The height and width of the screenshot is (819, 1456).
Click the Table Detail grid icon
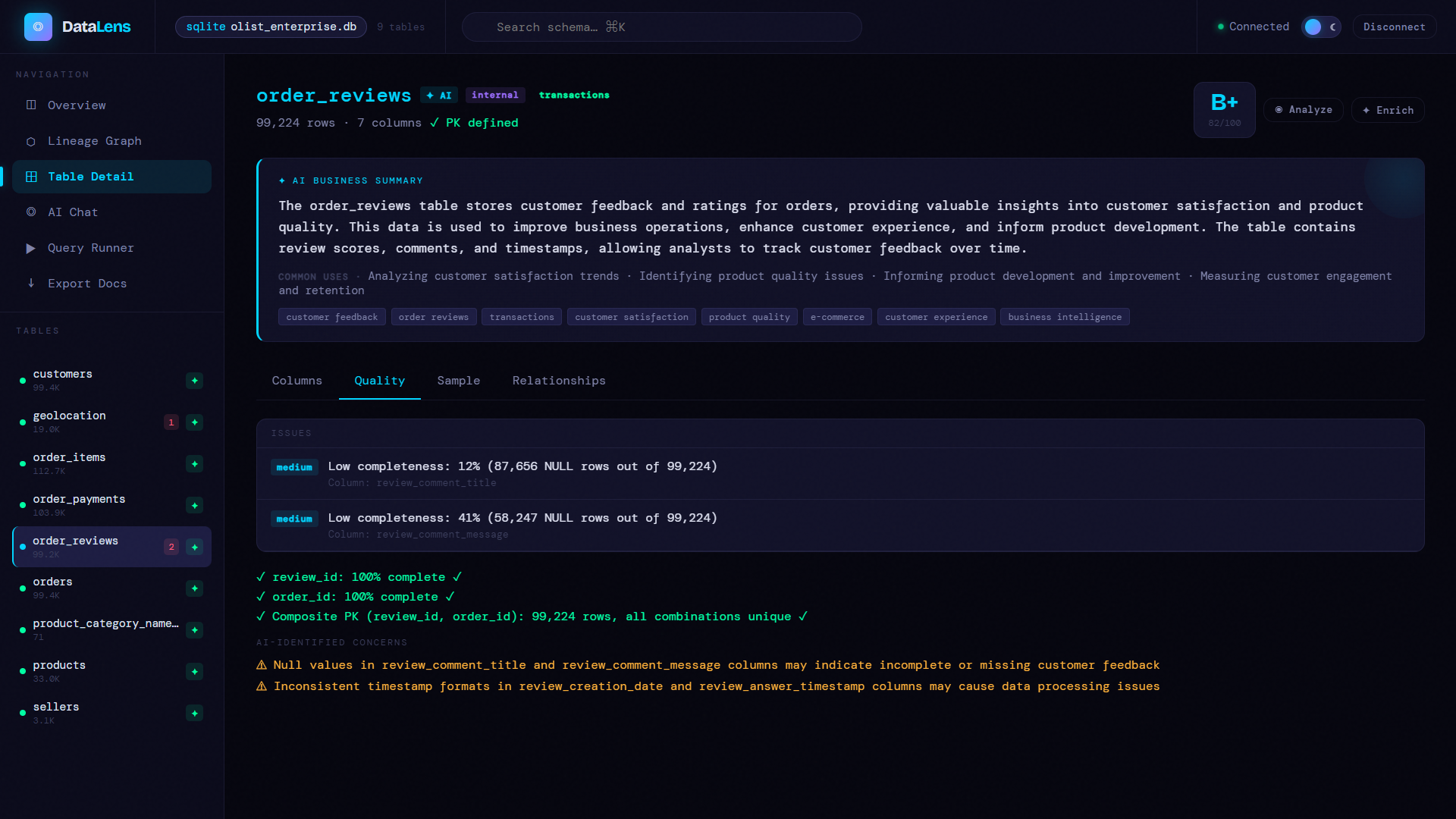31,177
